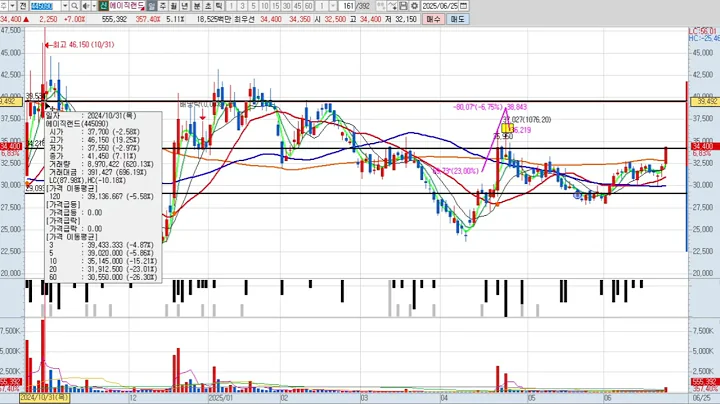Viewport: 720px width, 404px height.
Task: Click the 전 button left of stock code
Action: coord(22,6)
